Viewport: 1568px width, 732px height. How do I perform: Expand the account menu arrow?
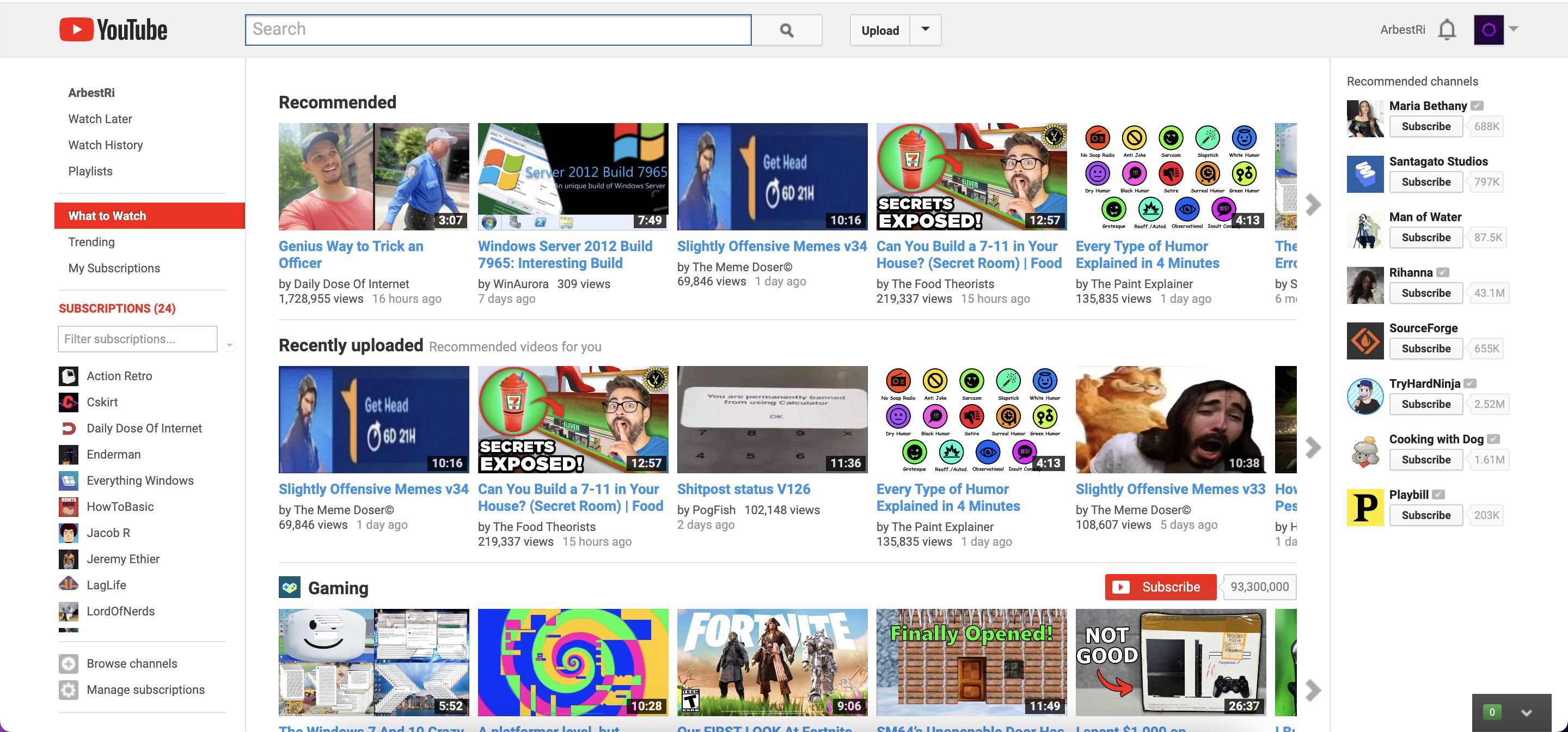coord(1513,29)
